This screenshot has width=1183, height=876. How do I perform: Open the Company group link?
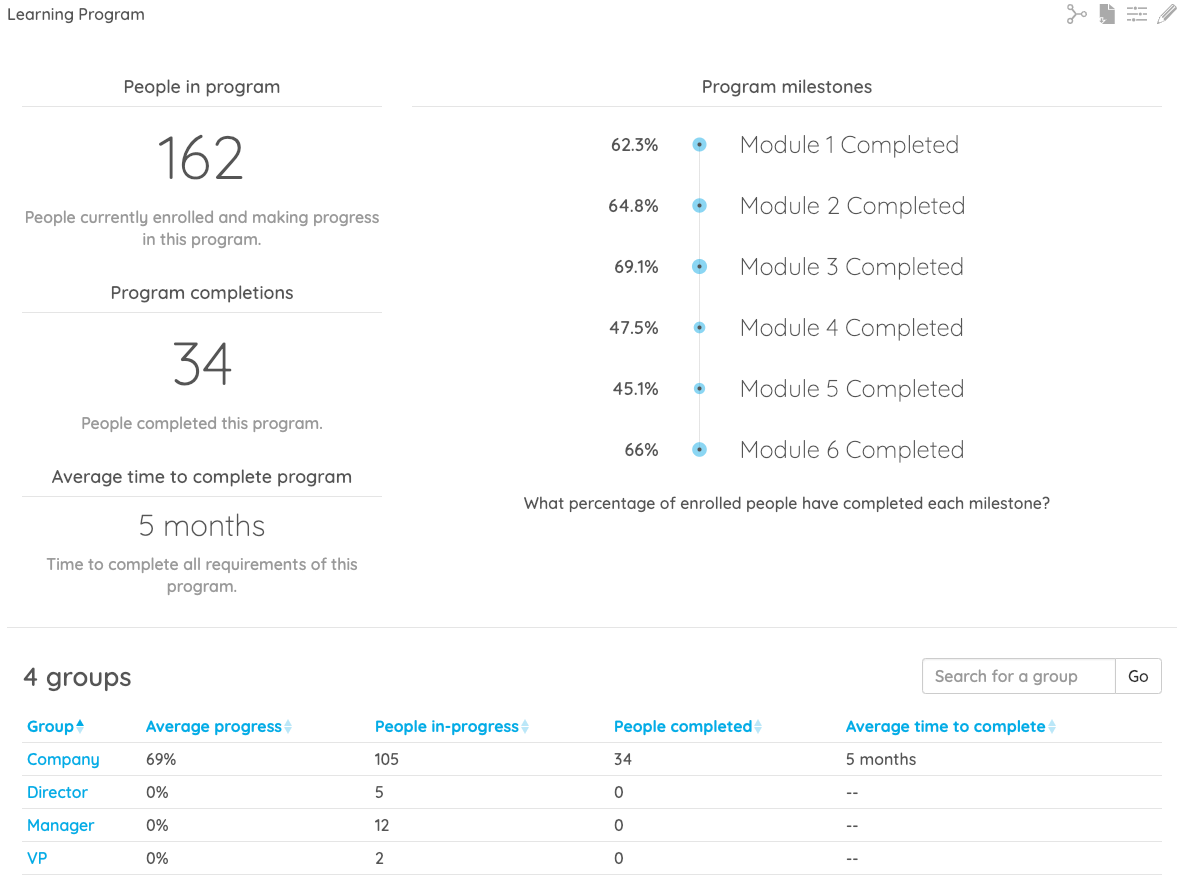(x=63, y=760)
